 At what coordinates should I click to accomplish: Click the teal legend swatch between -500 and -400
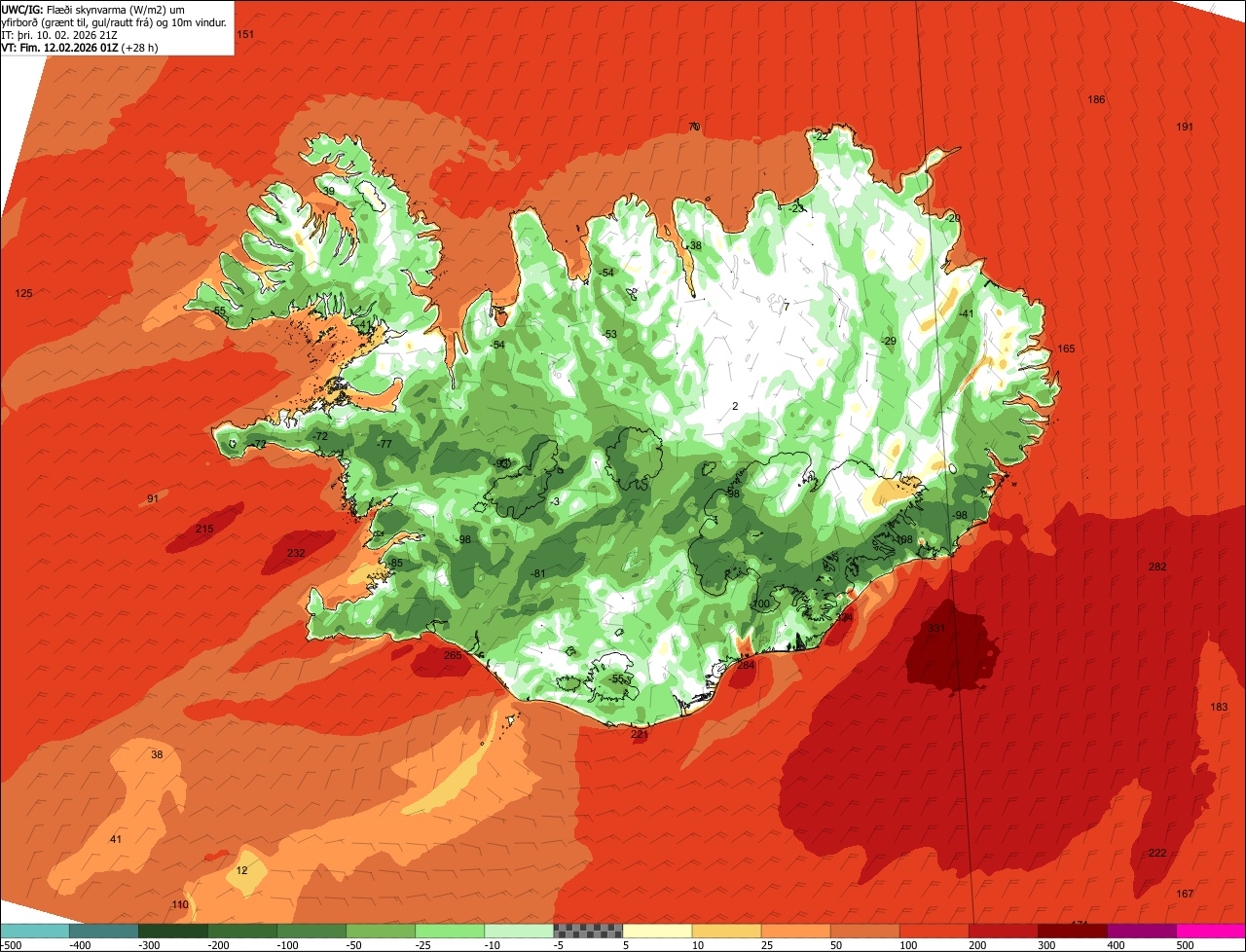35,931
